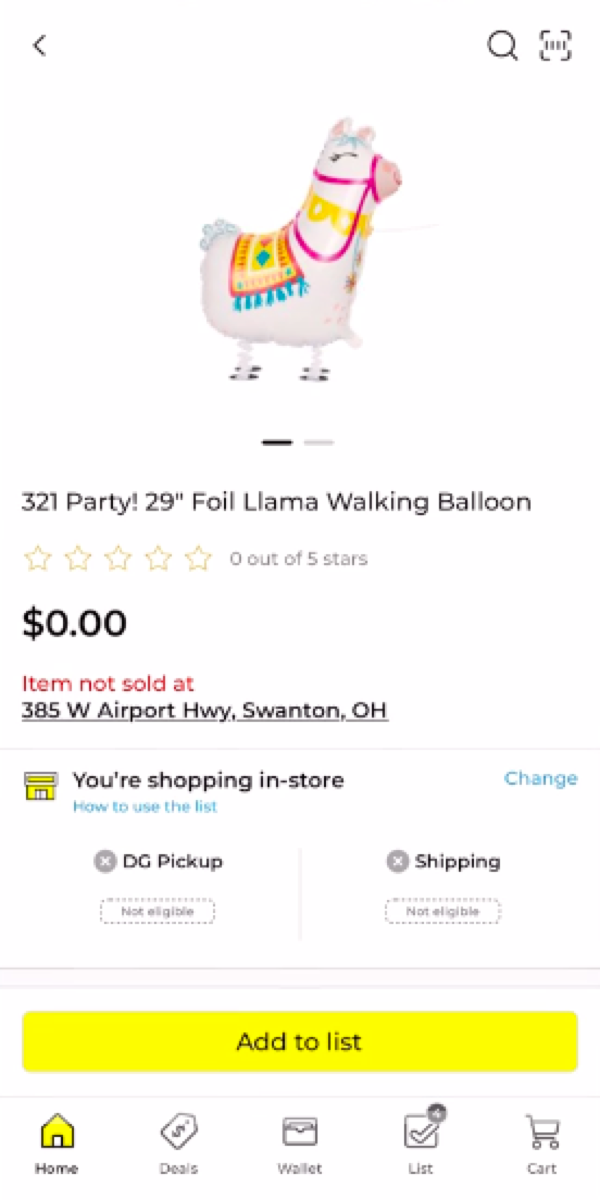View the Swanton, OH store address

(204, 710)
